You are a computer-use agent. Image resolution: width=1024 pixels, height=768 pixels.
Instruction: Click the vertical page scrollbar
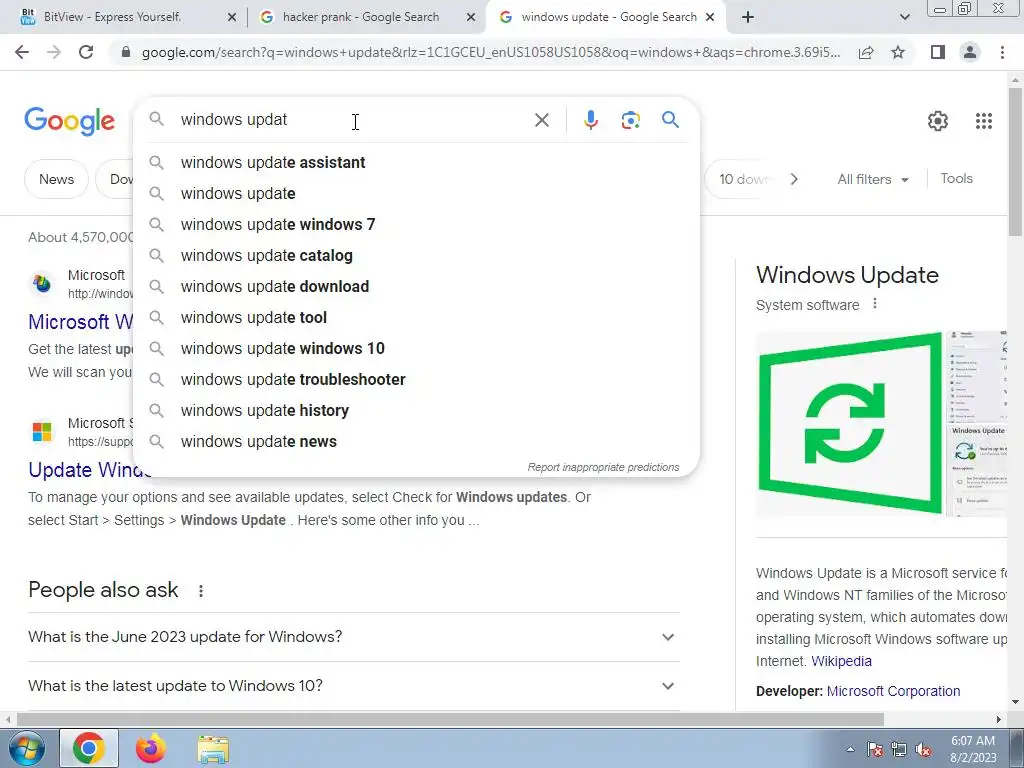point(1015,161)
